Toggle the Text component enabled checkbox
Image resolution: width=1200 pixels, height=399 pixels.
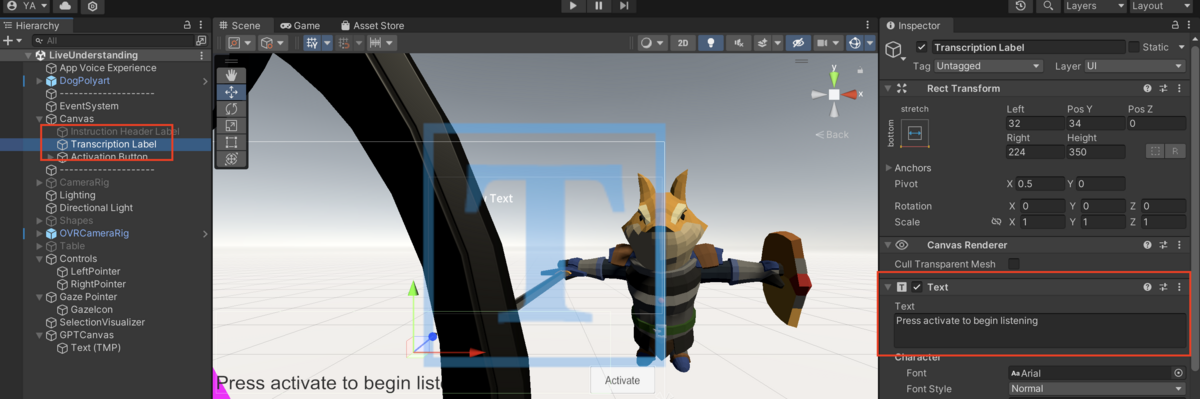pos(916,287)
